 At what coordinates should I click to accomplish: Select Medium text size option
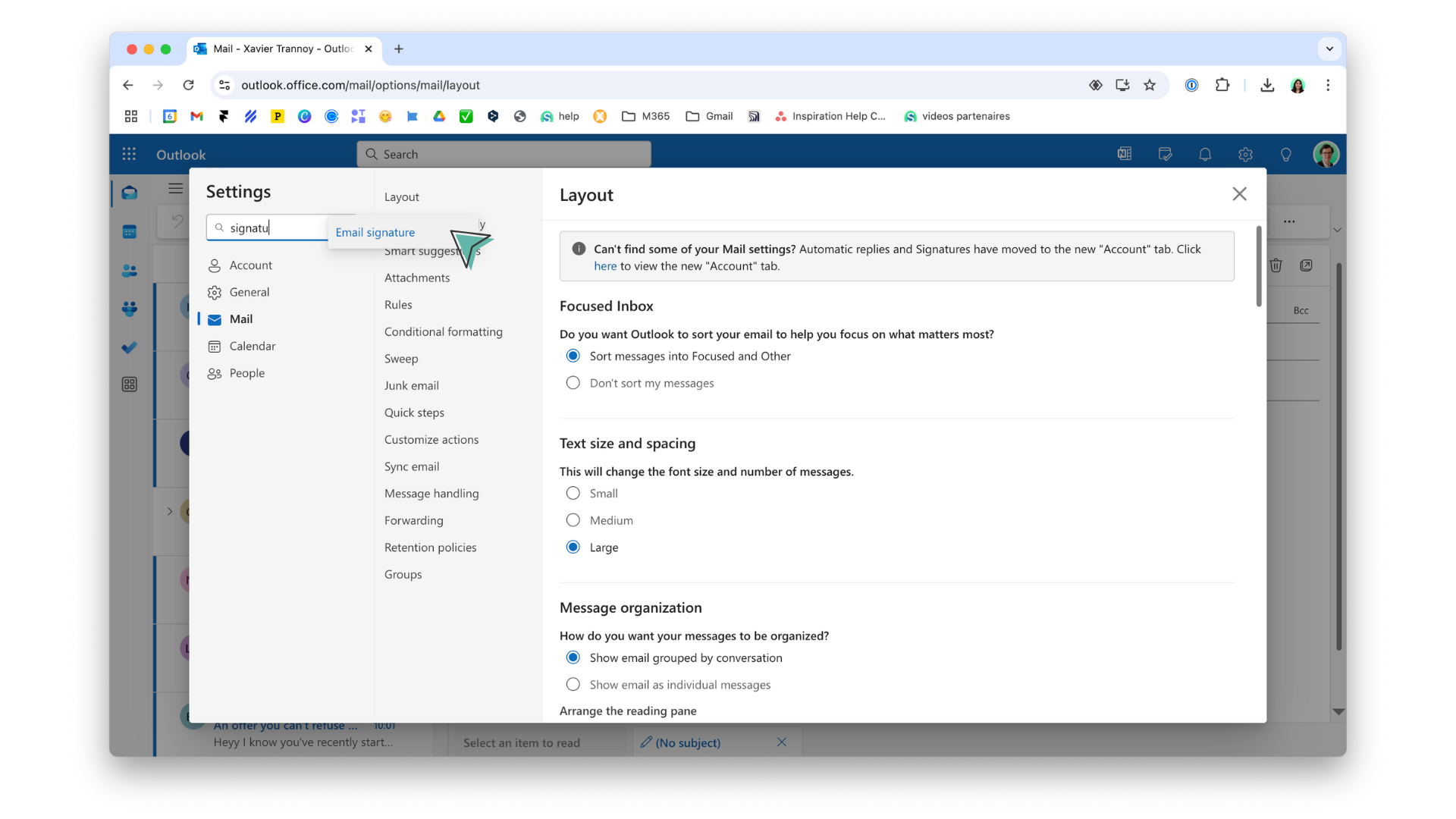[x=573, y=520]
